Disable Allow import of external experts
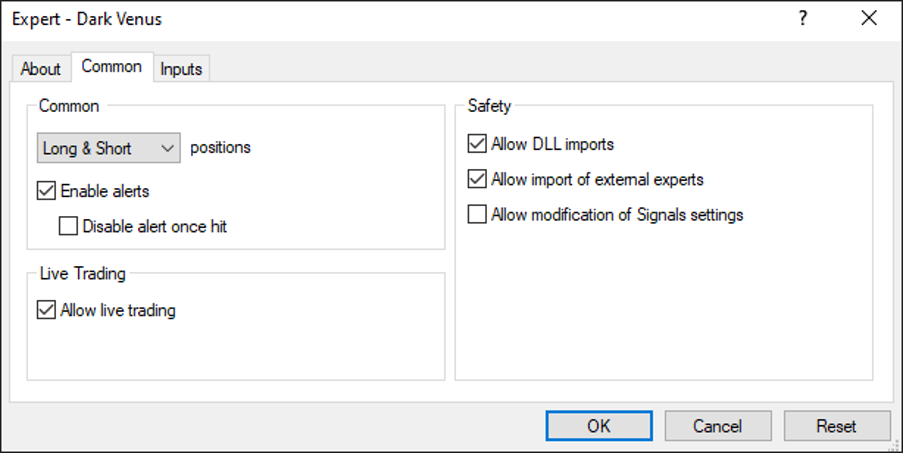Screen dimensions: 904x454 [x=477, y=180]
